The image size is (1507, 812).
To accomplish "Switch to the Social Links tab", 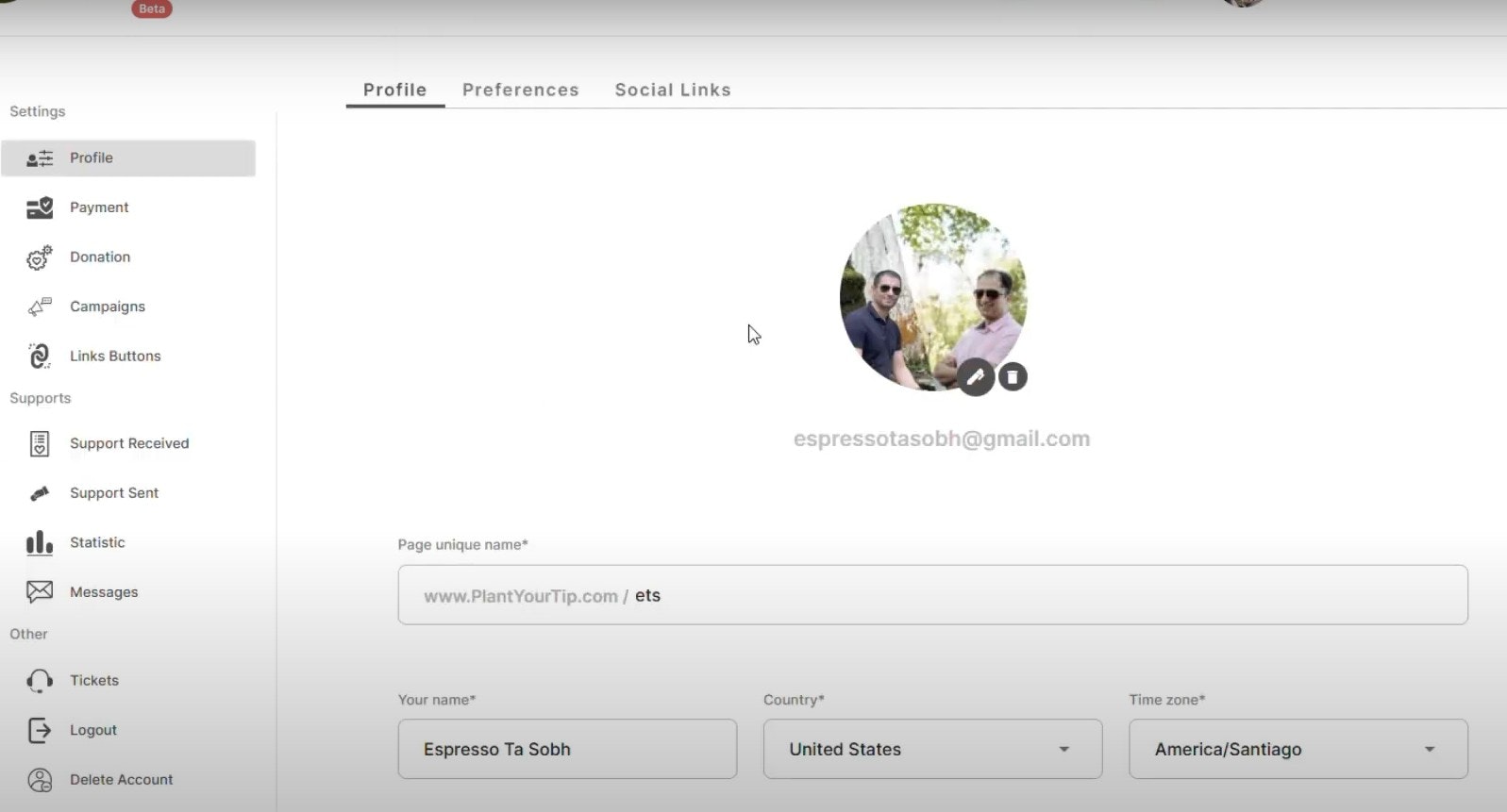I will point(673,90).
